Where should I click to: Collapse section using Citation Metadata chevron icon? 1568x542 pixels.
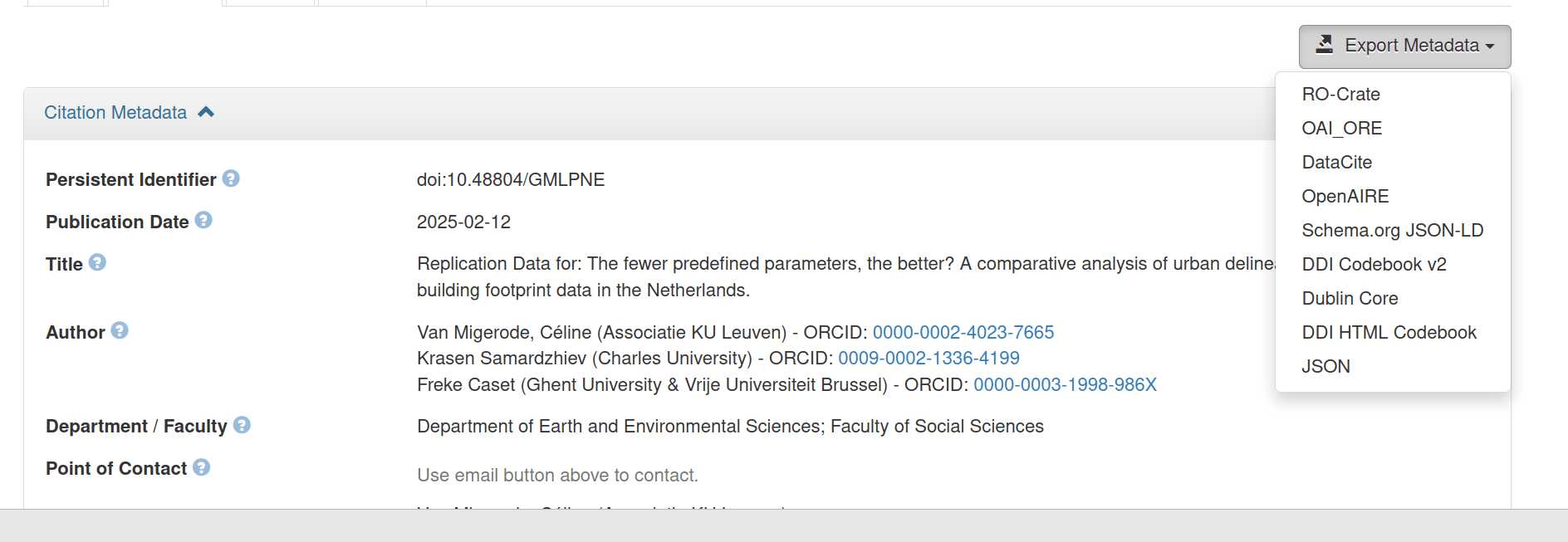[206, 112]
